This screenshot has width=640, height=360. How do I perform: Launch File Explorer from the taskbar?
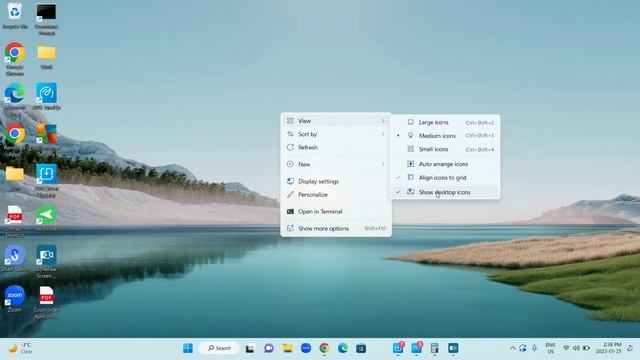tap(287, 348)
